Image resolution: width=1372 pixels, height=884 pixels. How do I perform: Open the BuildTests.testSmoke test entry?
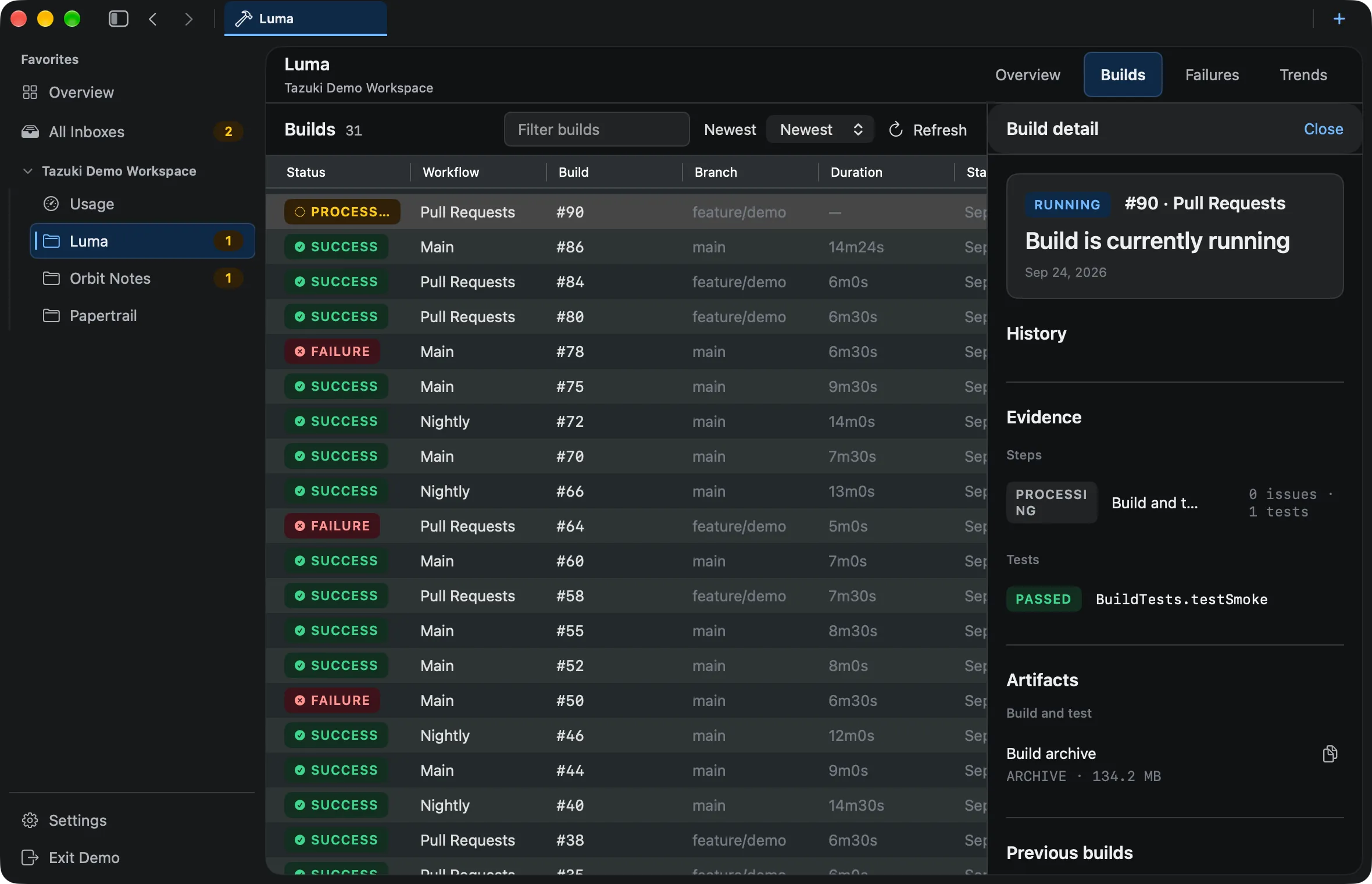1174,599
